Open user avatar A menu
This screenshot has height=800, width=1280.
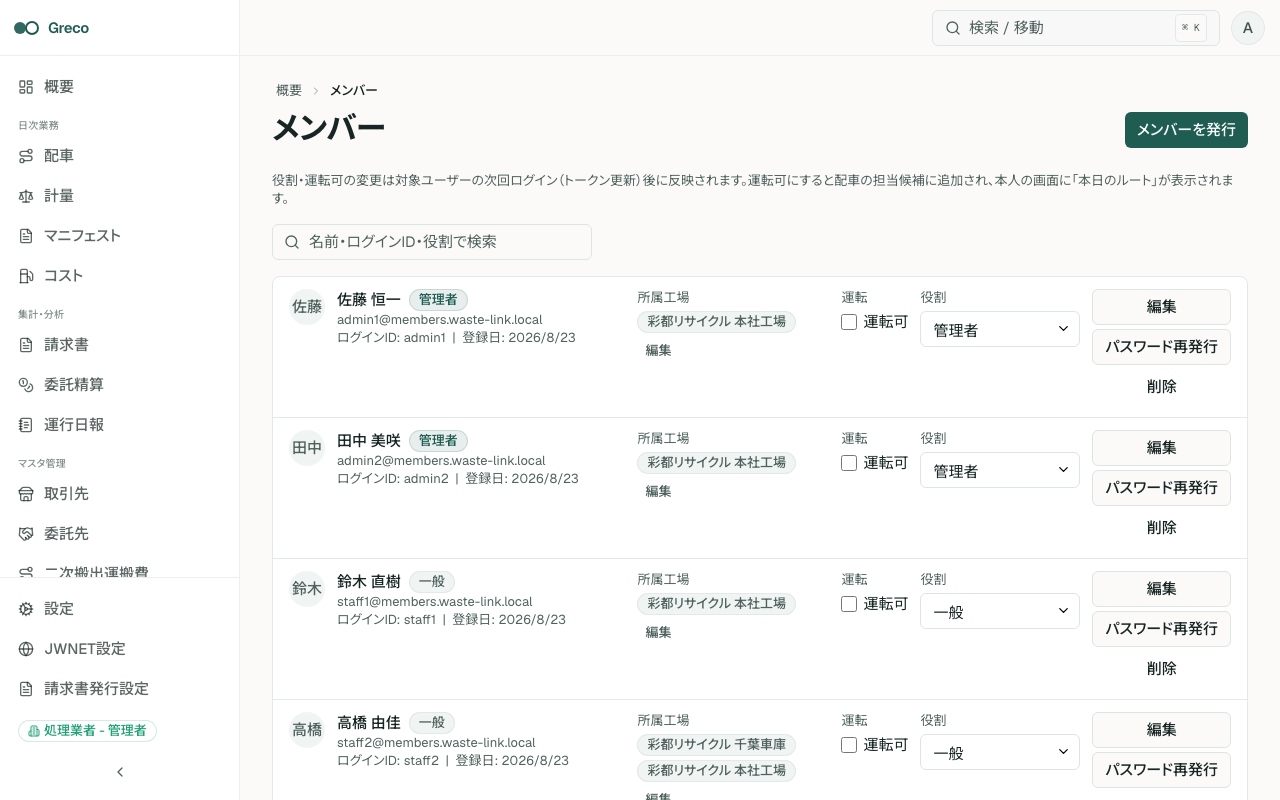1248,28
